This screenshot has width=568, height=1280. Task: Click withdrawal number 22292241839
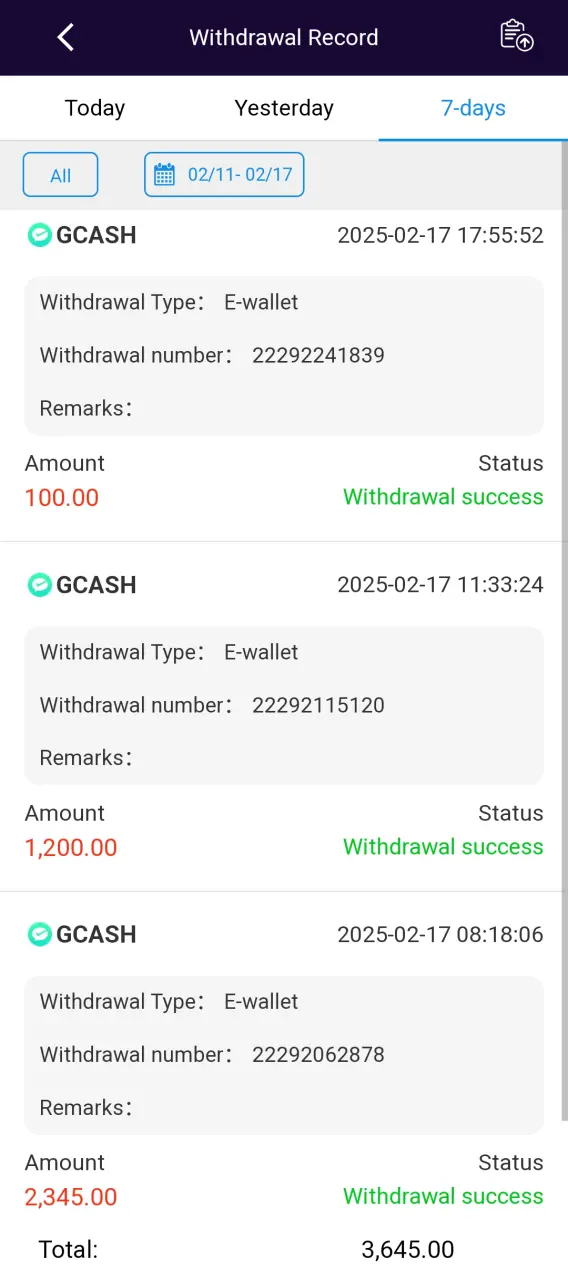click(x=318, y=355)
